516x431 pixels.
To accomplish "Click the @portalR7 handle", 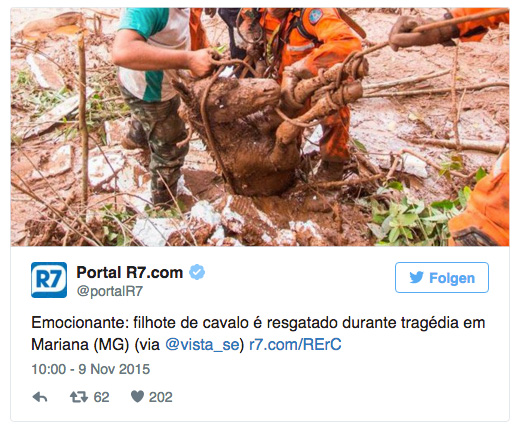I will [x=110, y=291].
